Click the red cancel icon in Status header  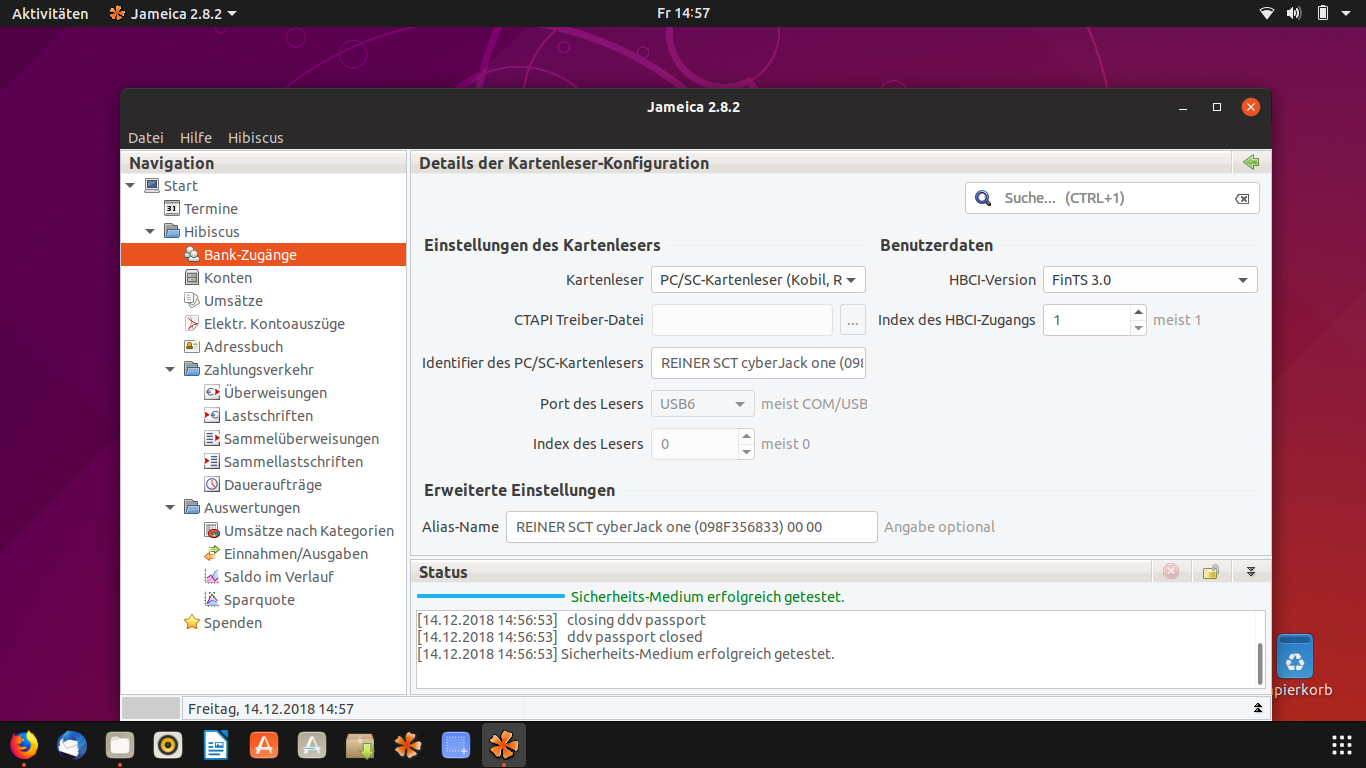[x=1171, y=571]
